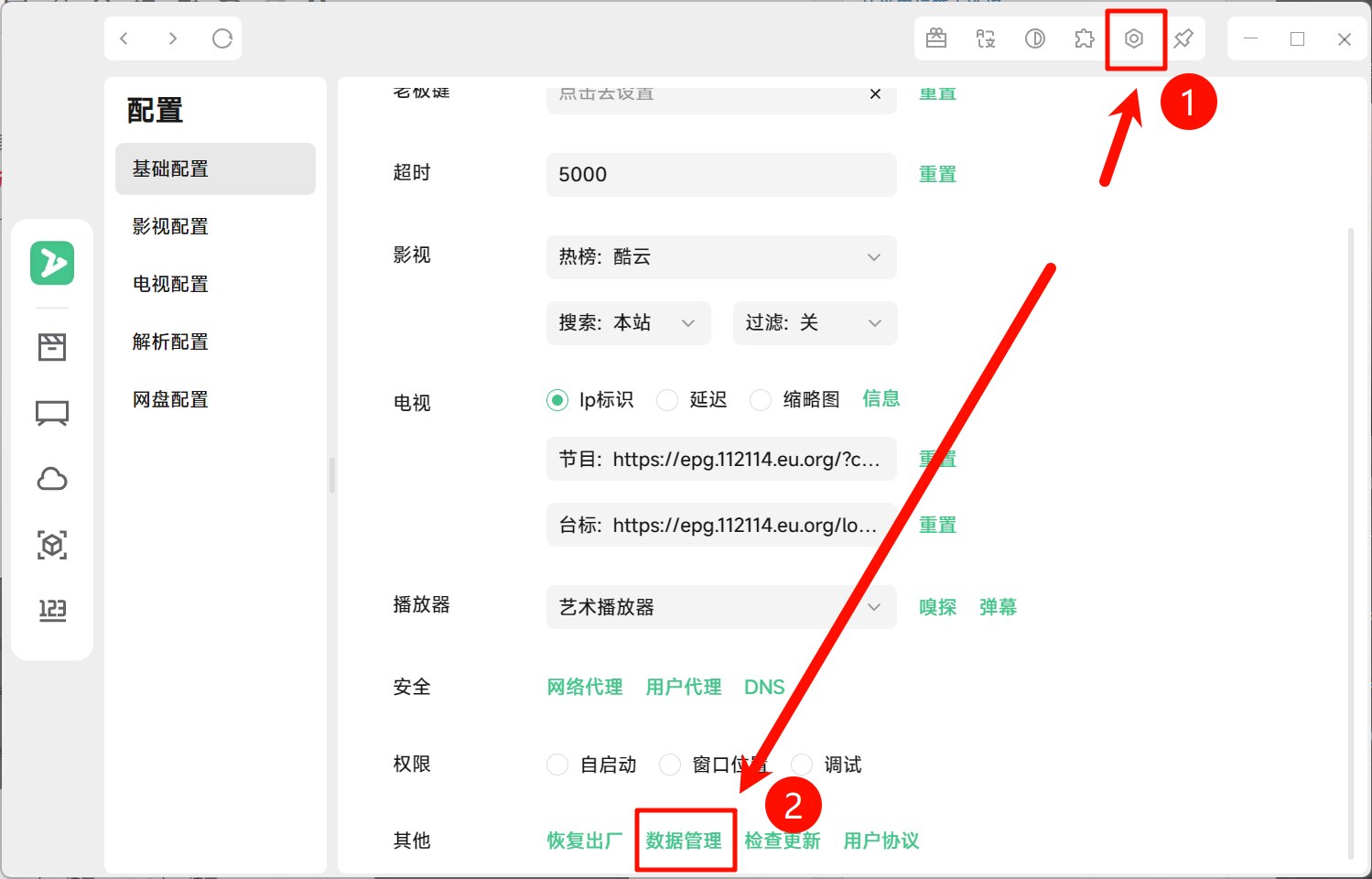Viewport: 1372px width, 879px height.
Task: Open the TV monitor icon in sidebar
Action: pos(52,413)
